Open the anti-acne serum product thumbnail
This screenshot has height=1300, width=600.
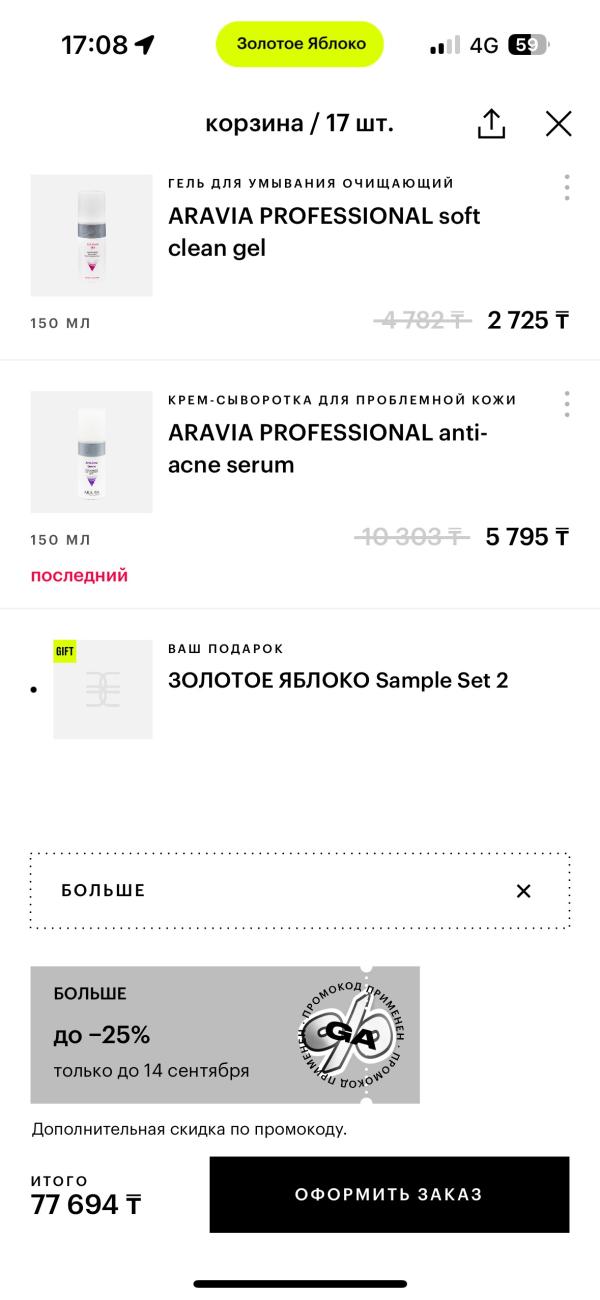point(92,452)
